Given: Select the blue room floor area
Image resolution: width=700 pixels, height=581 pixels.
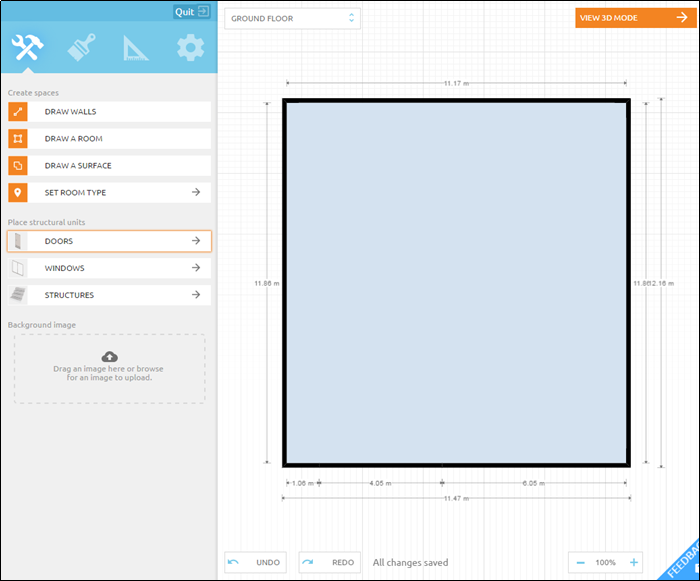Looking at the screenshot, I should pyautogui.click(x=456, y=282).
